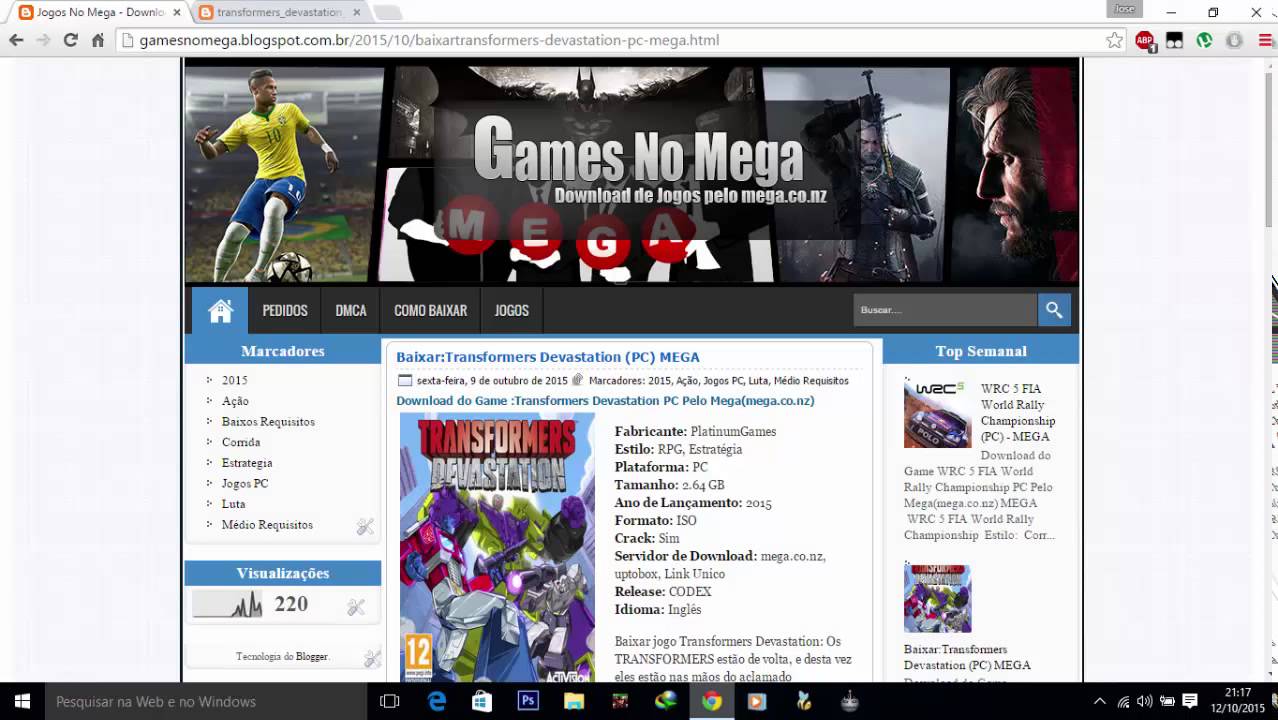Reload the current page
The width and height of the screenshot is (1278, 720).
coord(70,40)
